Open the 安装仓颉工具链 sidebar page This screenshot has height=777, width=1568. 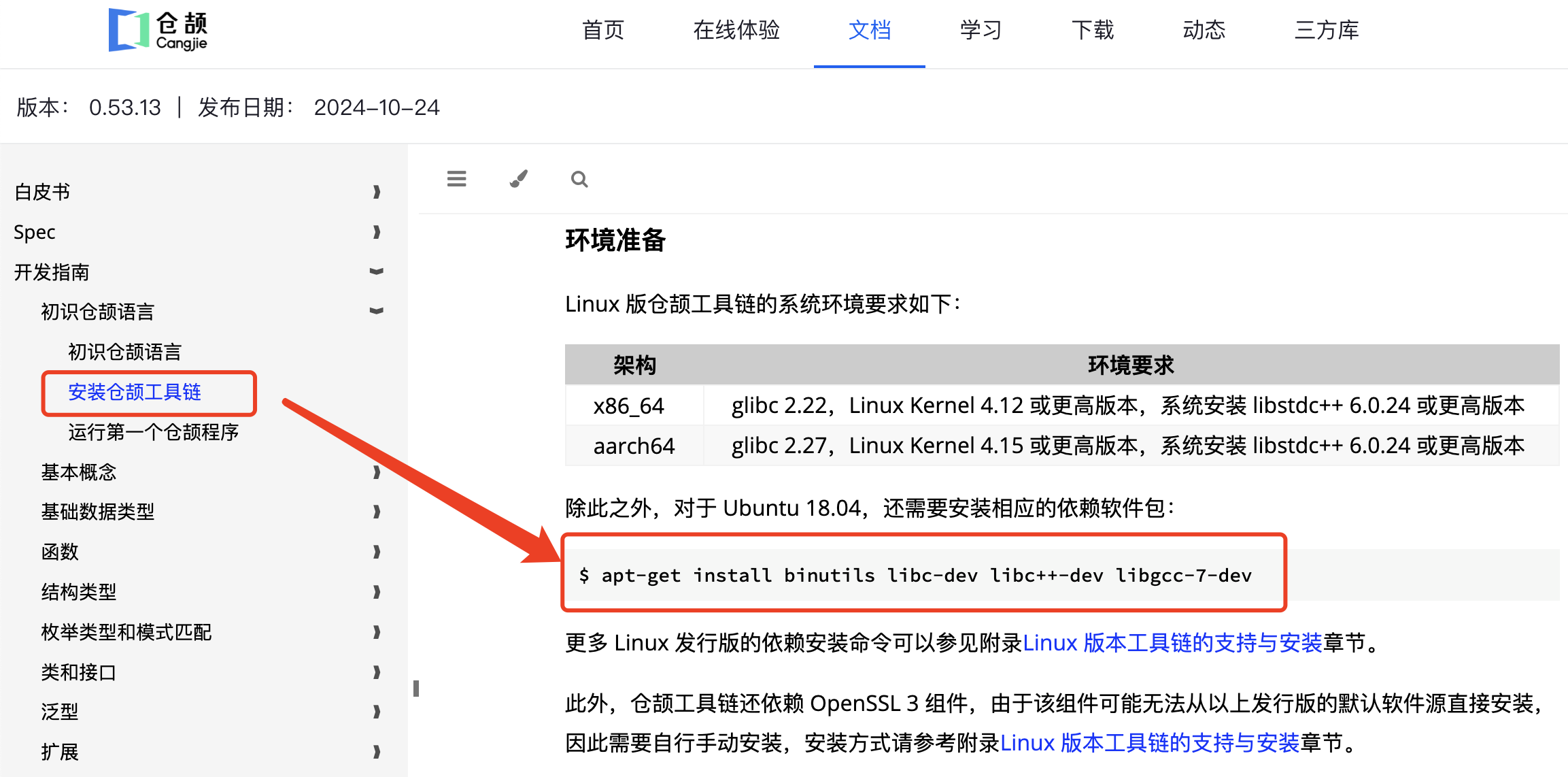[135, 392]
